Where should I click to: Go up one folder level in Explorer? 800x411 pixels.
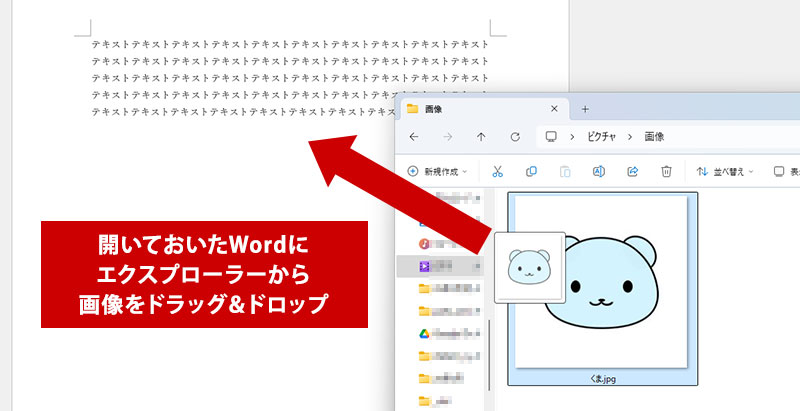click(x=481, y=137)
